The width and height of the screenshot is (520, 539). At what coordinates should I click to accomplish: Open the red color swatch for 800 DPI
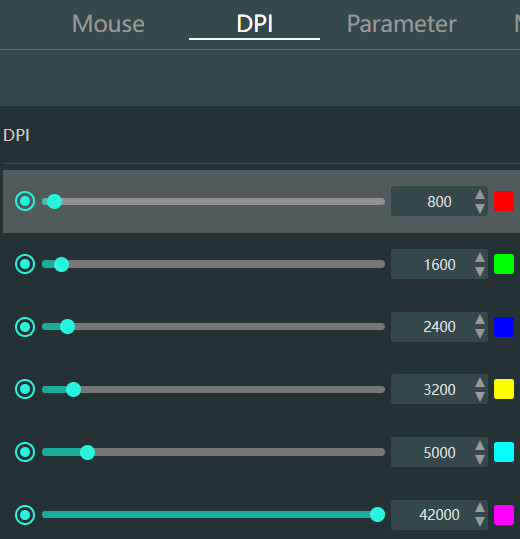click(504, 201)
